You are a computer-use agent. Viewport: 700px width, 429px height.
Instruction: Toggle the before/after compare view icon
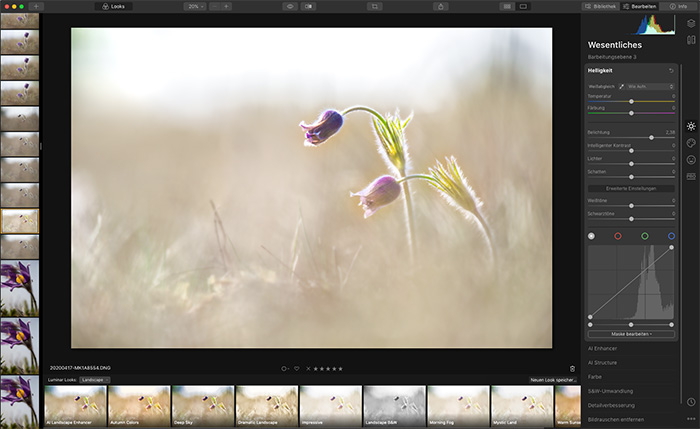(x=308, y=6)
